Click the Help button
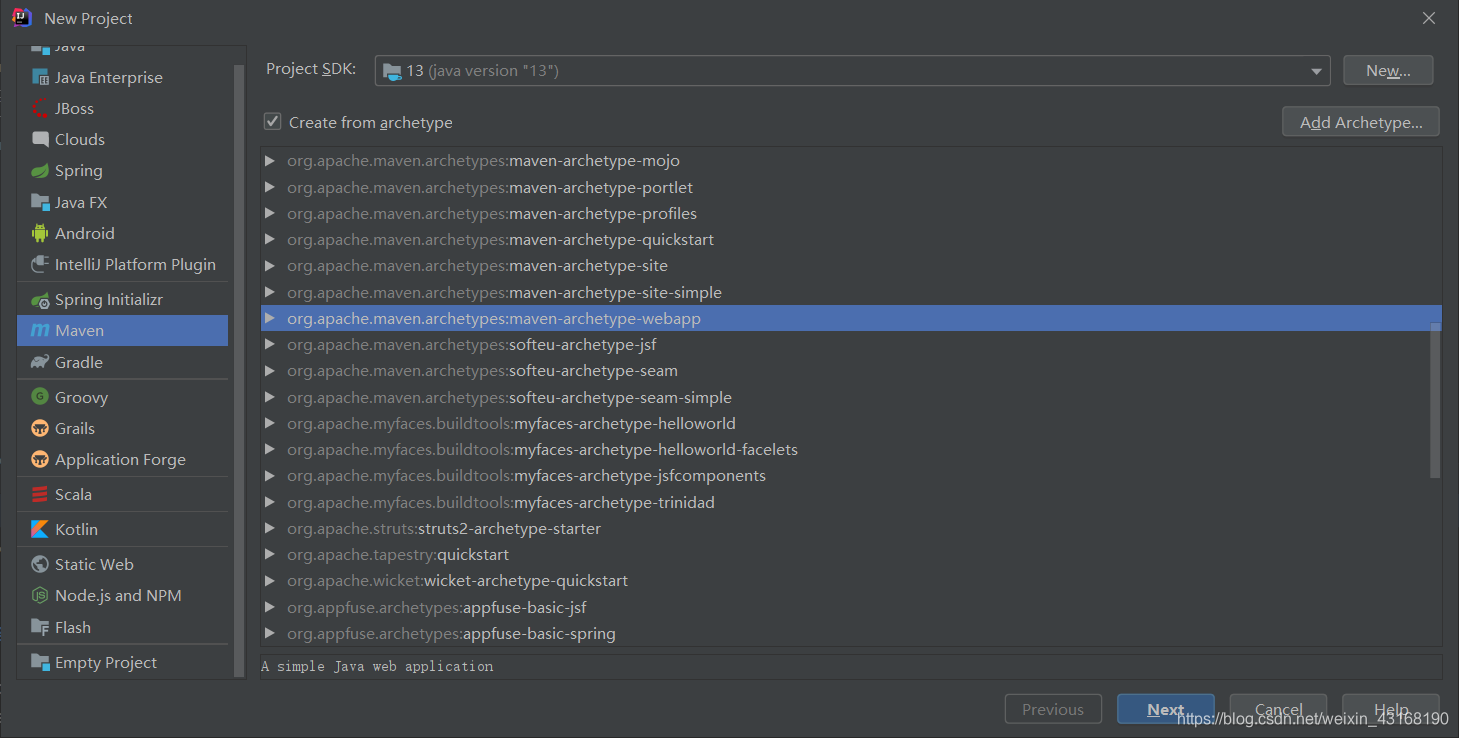This screenshot has height=738, width=1459. tap(1391, 709)
